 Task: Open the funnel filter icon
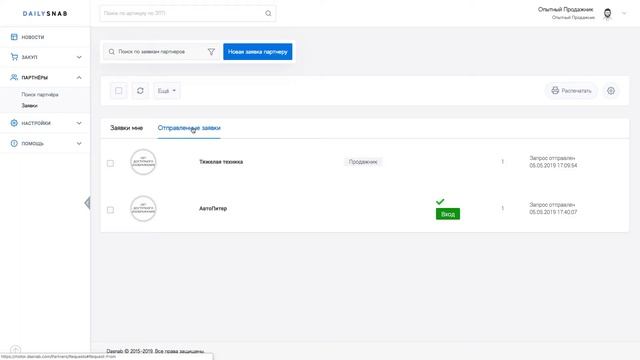point(211,52)
